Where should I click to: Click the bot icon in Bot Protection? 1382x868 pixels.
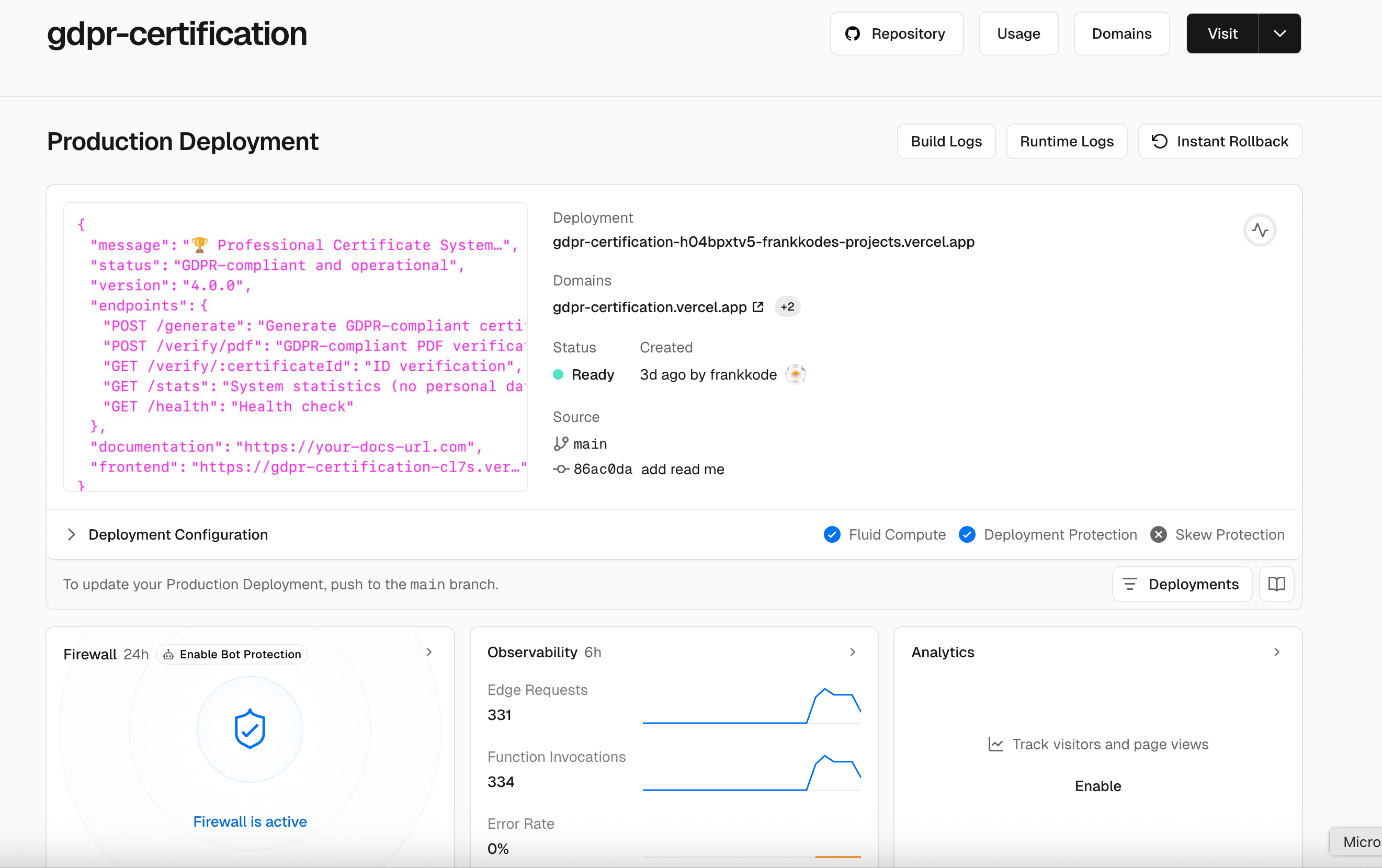coord(168,655)
